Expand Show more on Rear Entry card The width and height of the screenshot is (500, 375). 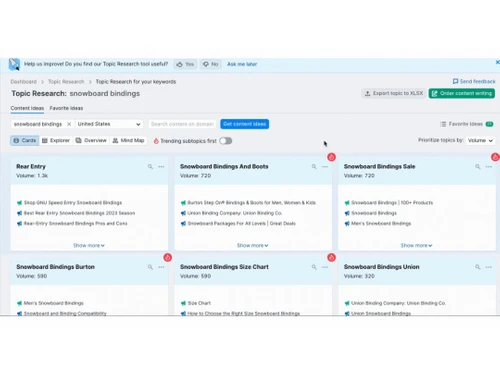(x=89, y=245)
